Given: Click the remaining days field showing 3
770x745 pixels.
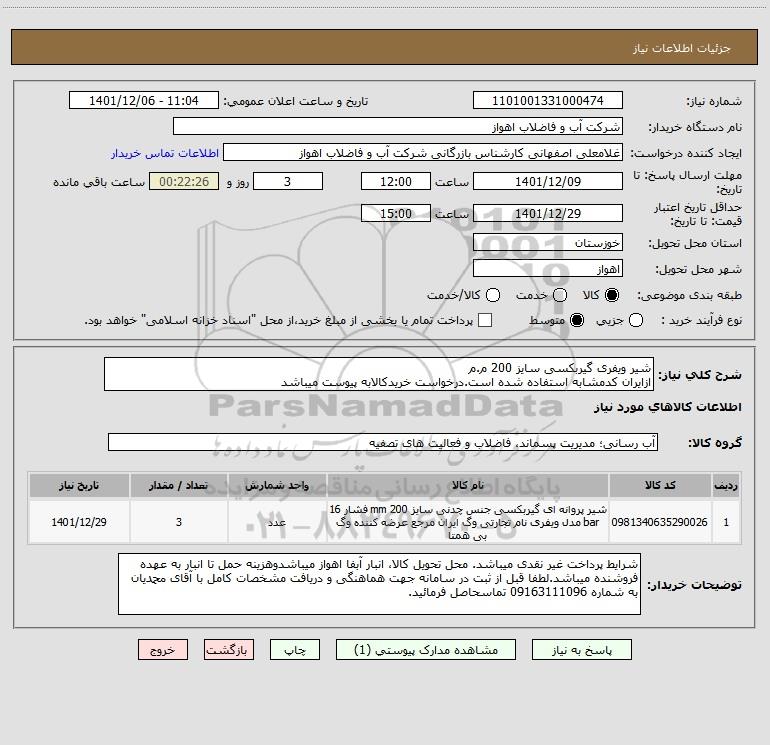Looking at the screenshot, I should click(288, 181).
